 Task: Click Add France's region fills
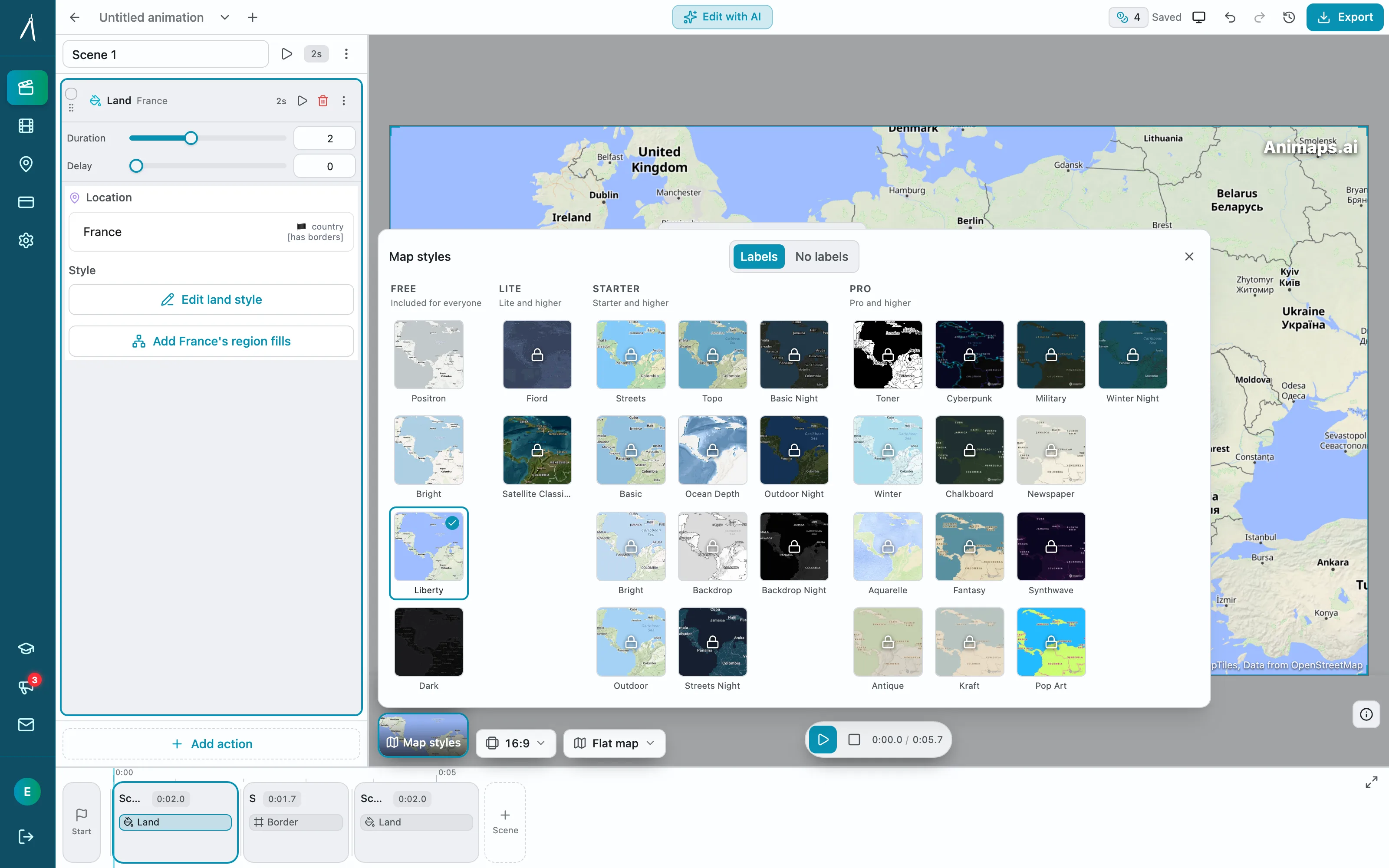[211, 342]
